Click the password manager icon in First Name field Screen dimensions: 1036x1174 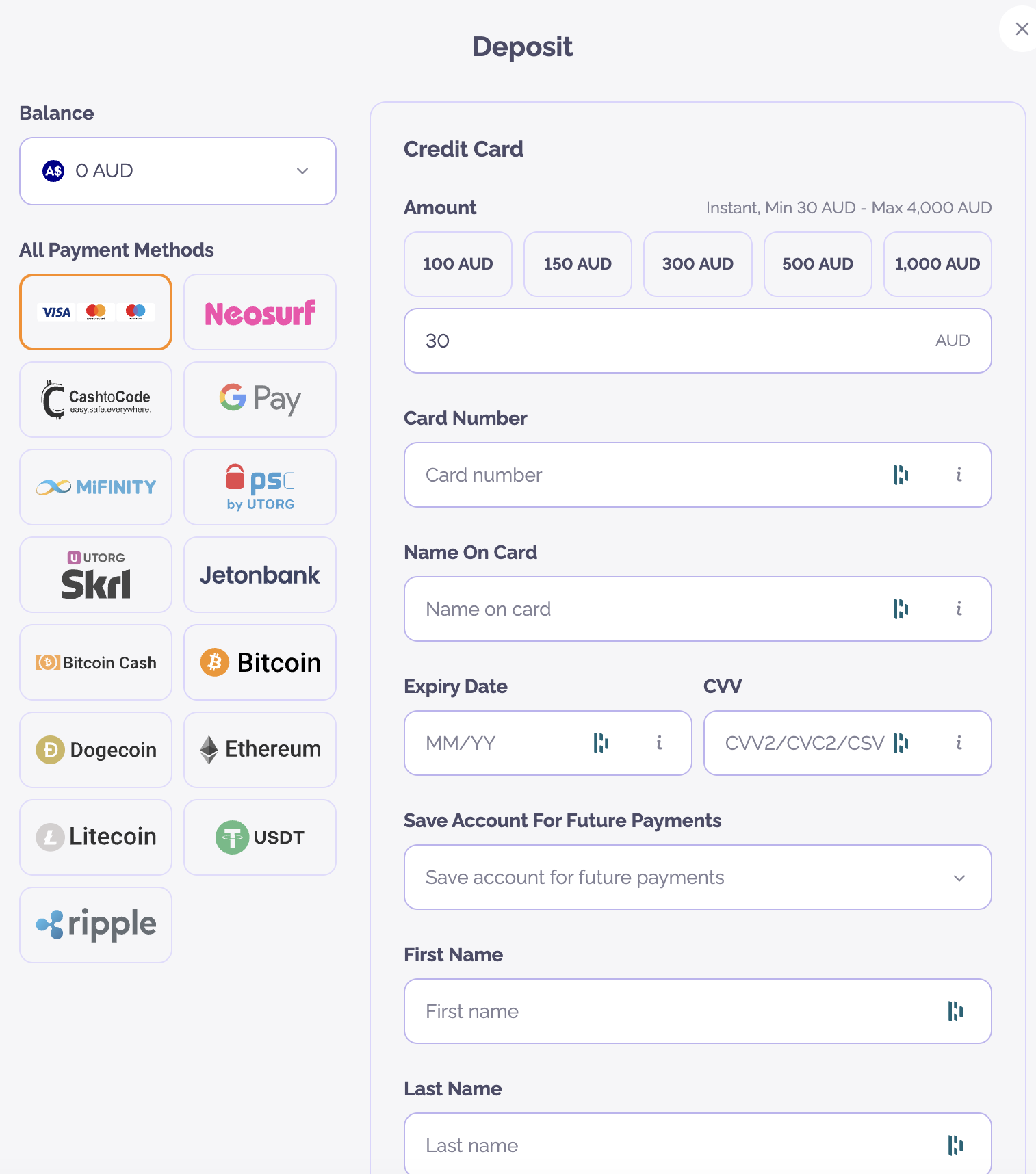955,1011
